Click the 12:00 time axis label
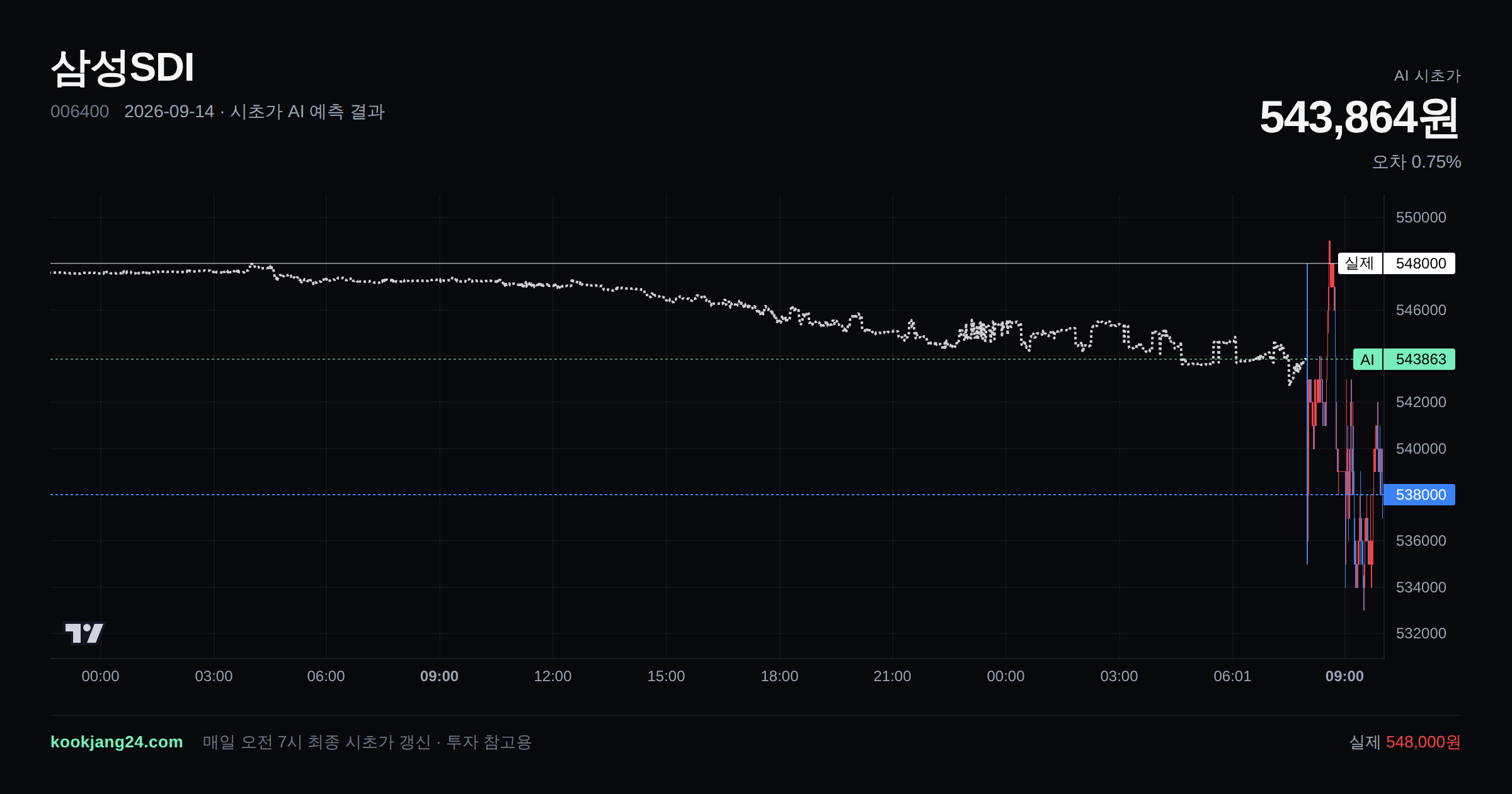This screenshot has height=794, width=1512. tap(553, 676)
